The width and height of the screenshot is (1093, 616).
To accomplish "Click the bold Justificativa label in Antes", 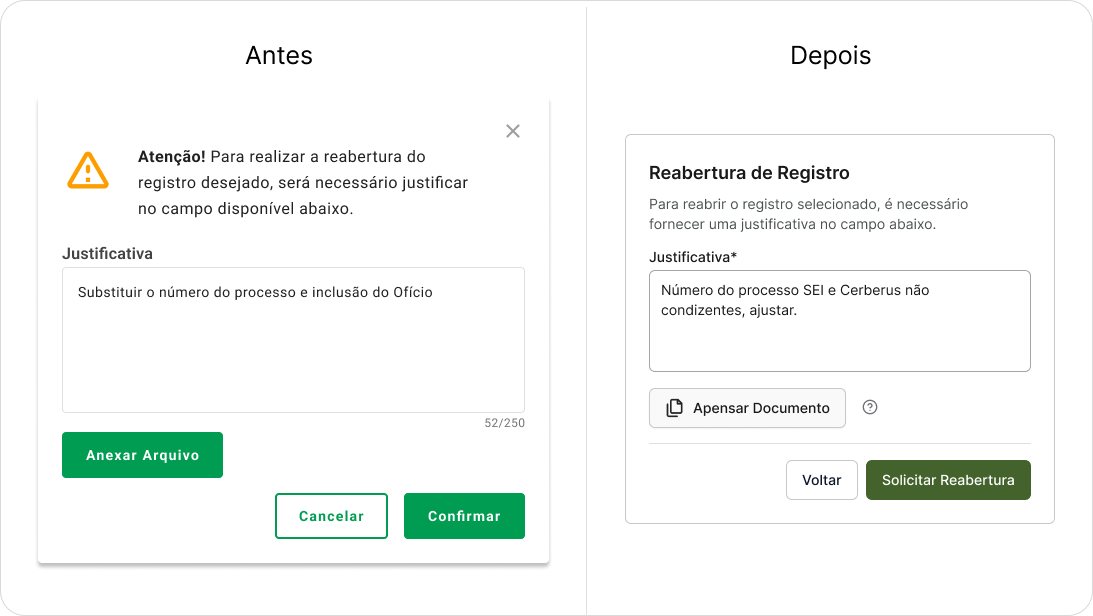I will (x=107, y=253).
